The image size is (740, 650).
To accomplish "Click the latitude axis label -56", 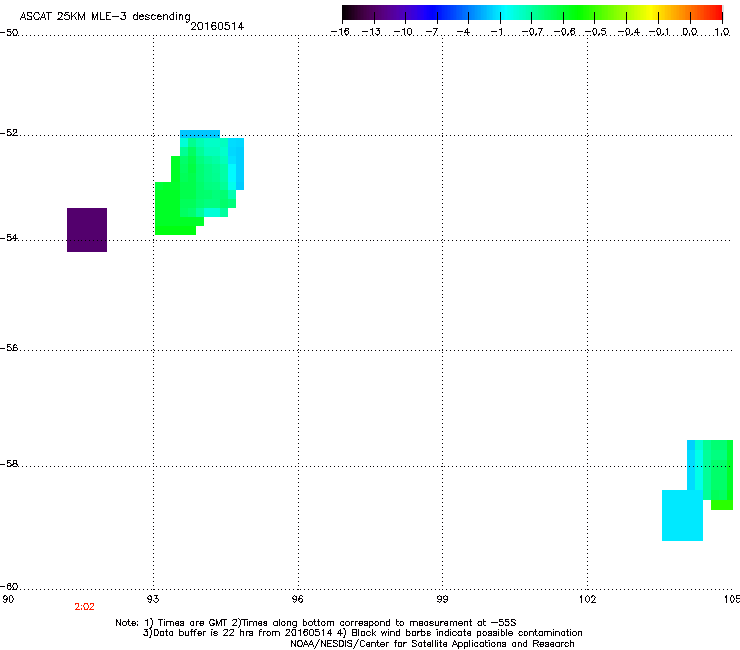I will click(9, 347).
